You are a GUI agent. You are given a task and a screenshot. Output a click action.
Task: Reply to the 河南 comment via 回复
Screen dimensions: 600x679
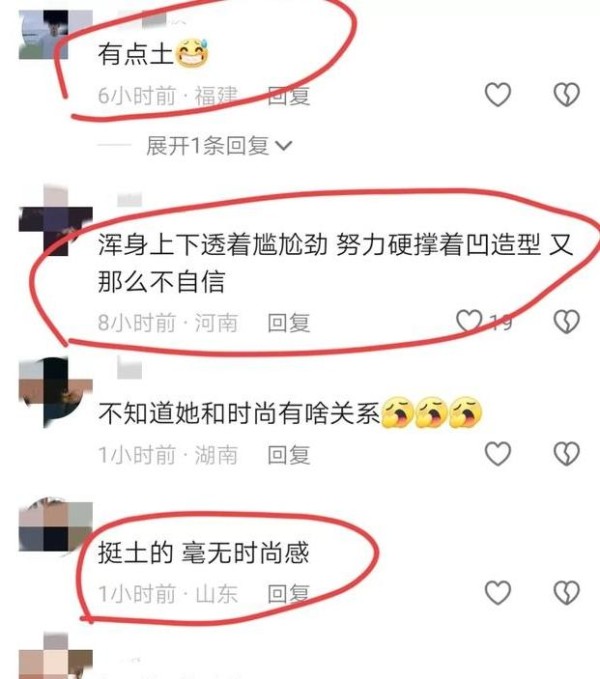pyautogui.click(x=289, y=323)
